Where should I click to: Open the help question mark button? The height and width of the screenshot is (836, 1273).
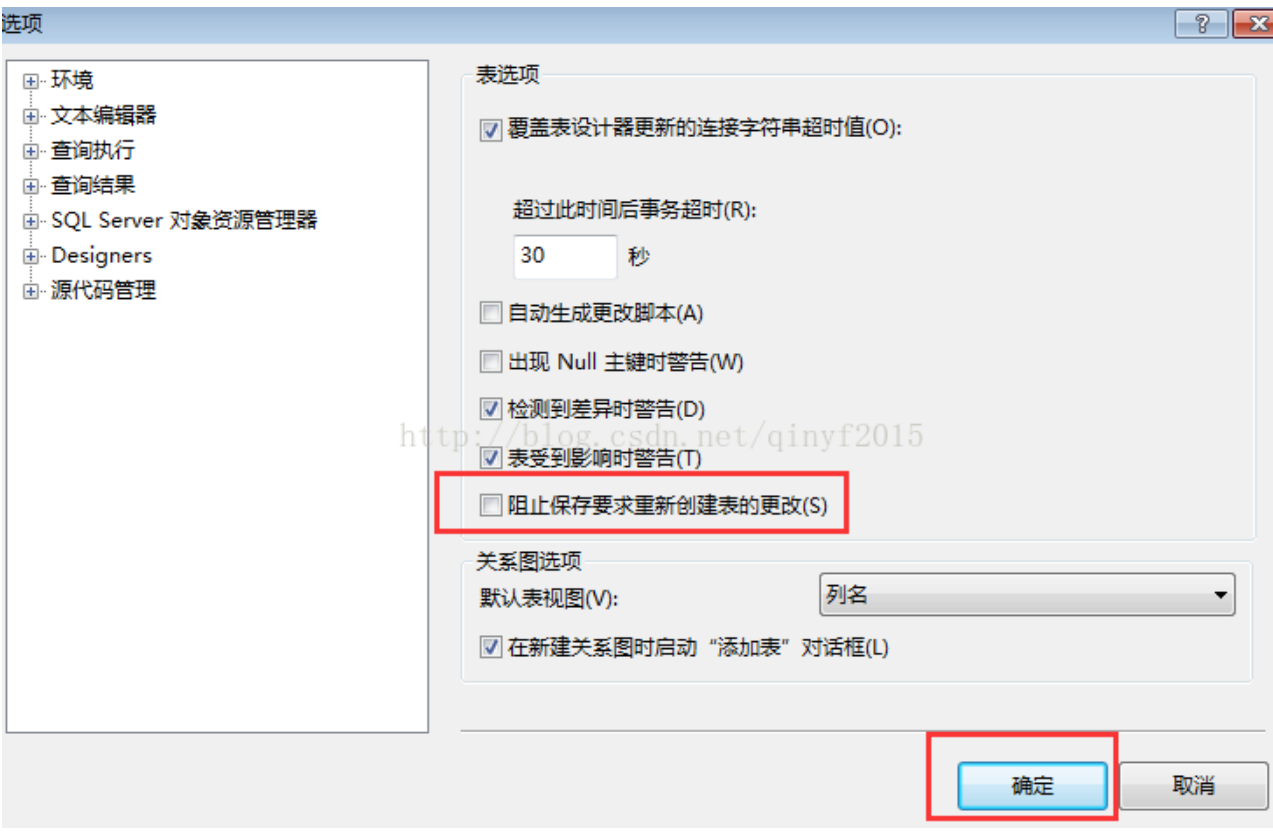tap(1201, 23)
